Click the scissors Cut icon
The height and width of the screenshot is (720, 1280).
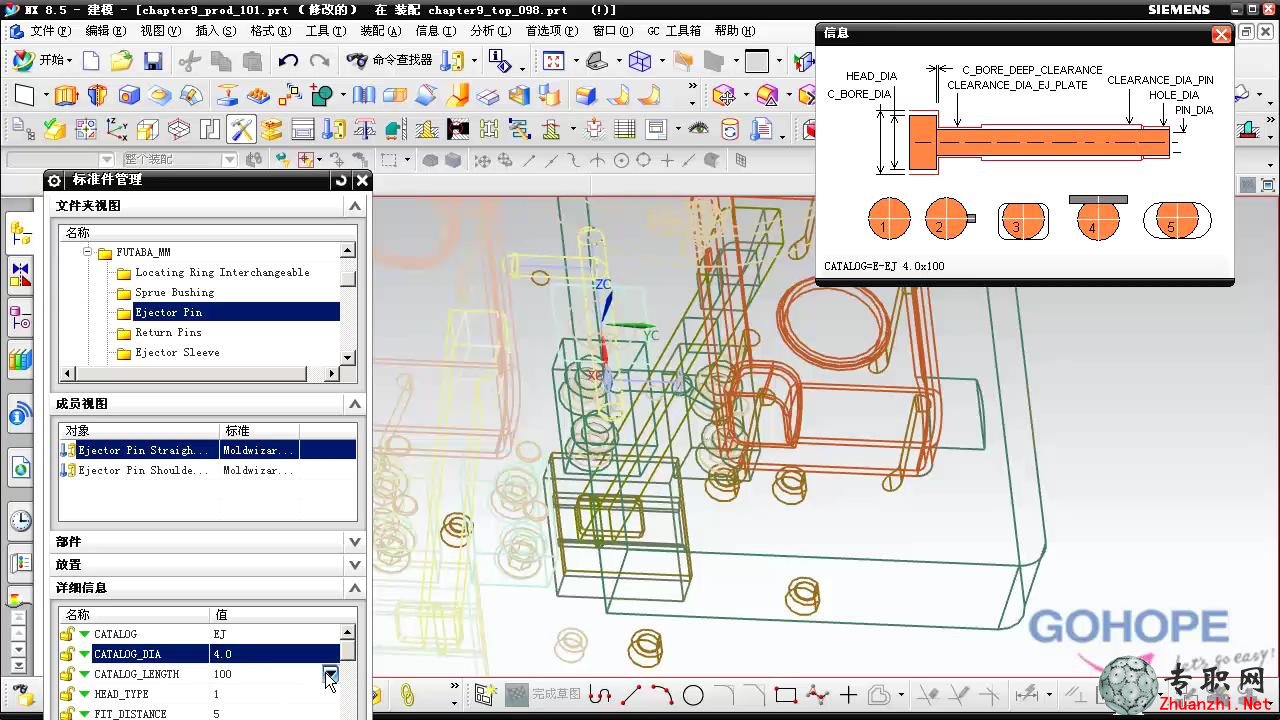(189, 61)
